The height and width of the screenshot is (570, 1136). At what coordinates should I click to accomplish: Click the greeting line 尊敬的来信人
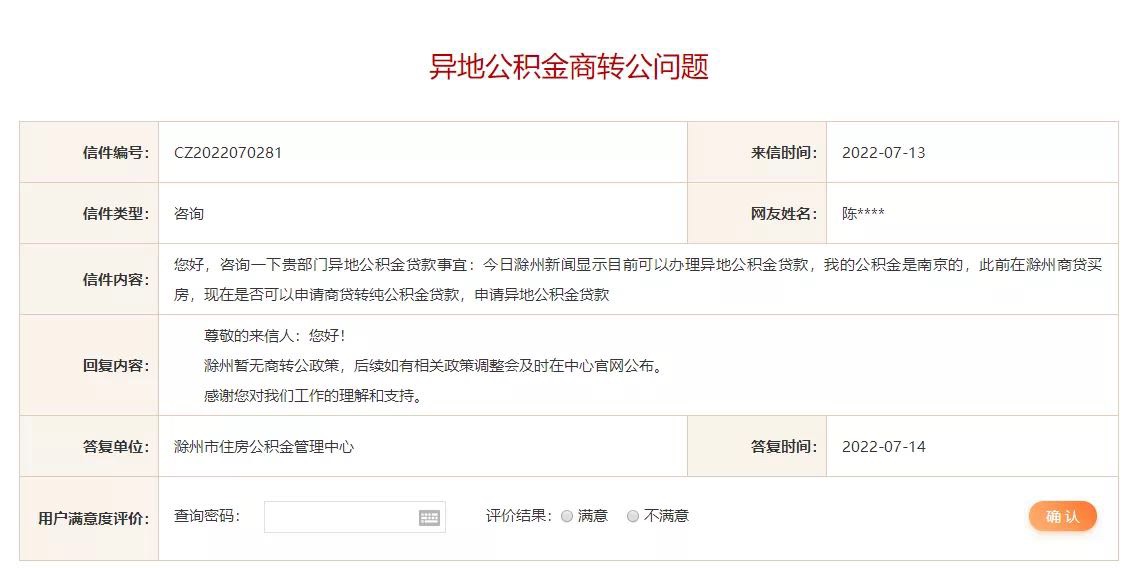pos(275,336)
